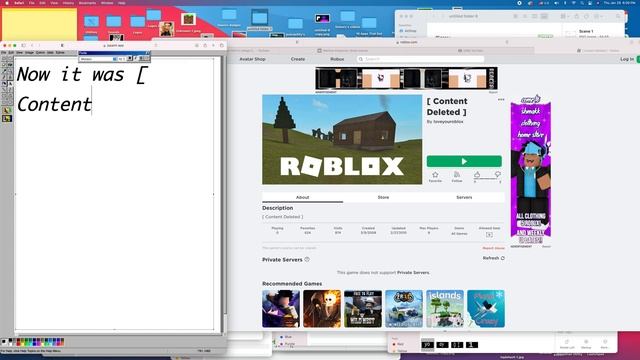
Task: Click the Private Servers help icon
Action: 307,259
